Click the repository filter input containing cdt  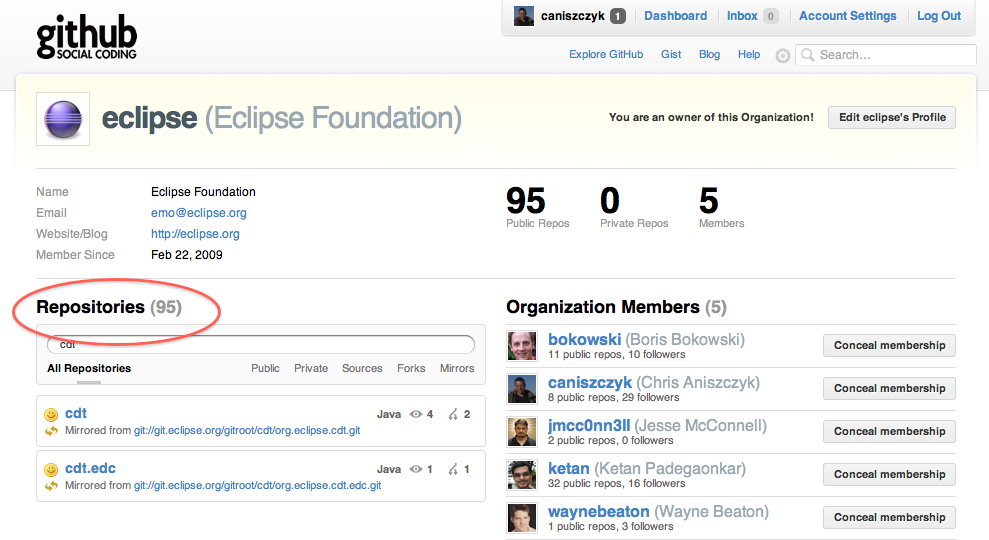(x=261, y=344)
